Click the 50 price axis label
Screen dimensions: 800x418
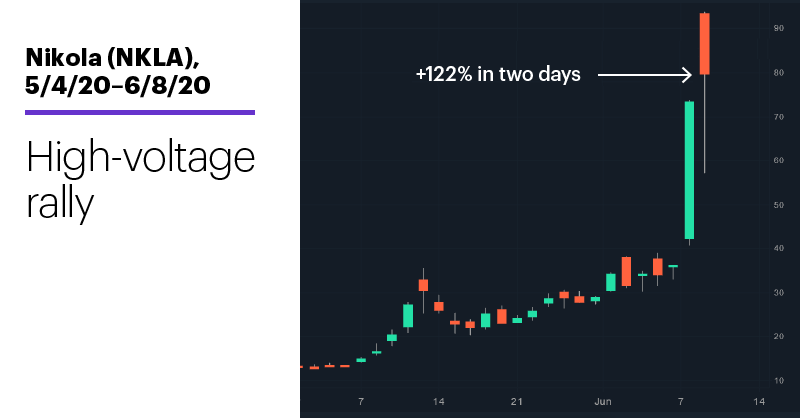click(x=779, y=205)
